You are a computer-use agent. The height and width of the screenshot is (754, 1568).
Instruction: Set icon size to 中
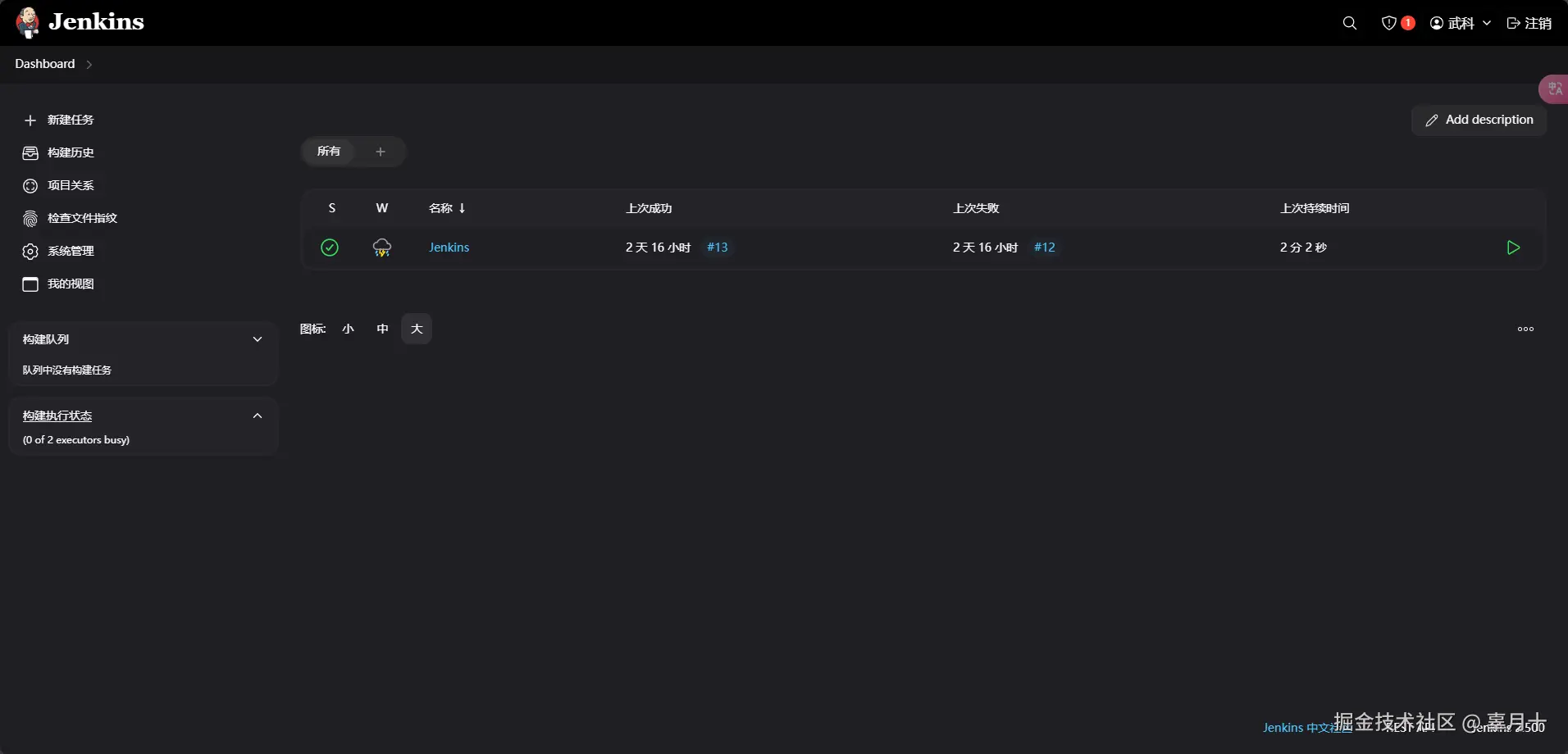(382, 329)
